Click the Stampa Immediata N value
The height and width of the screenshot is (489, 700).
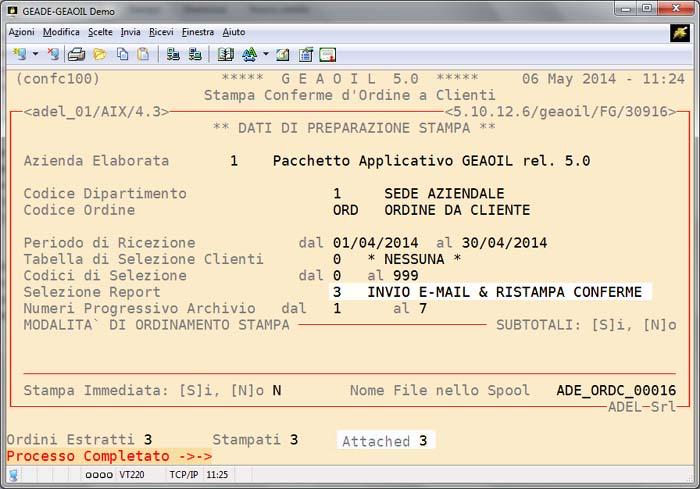tap(277, 390)
